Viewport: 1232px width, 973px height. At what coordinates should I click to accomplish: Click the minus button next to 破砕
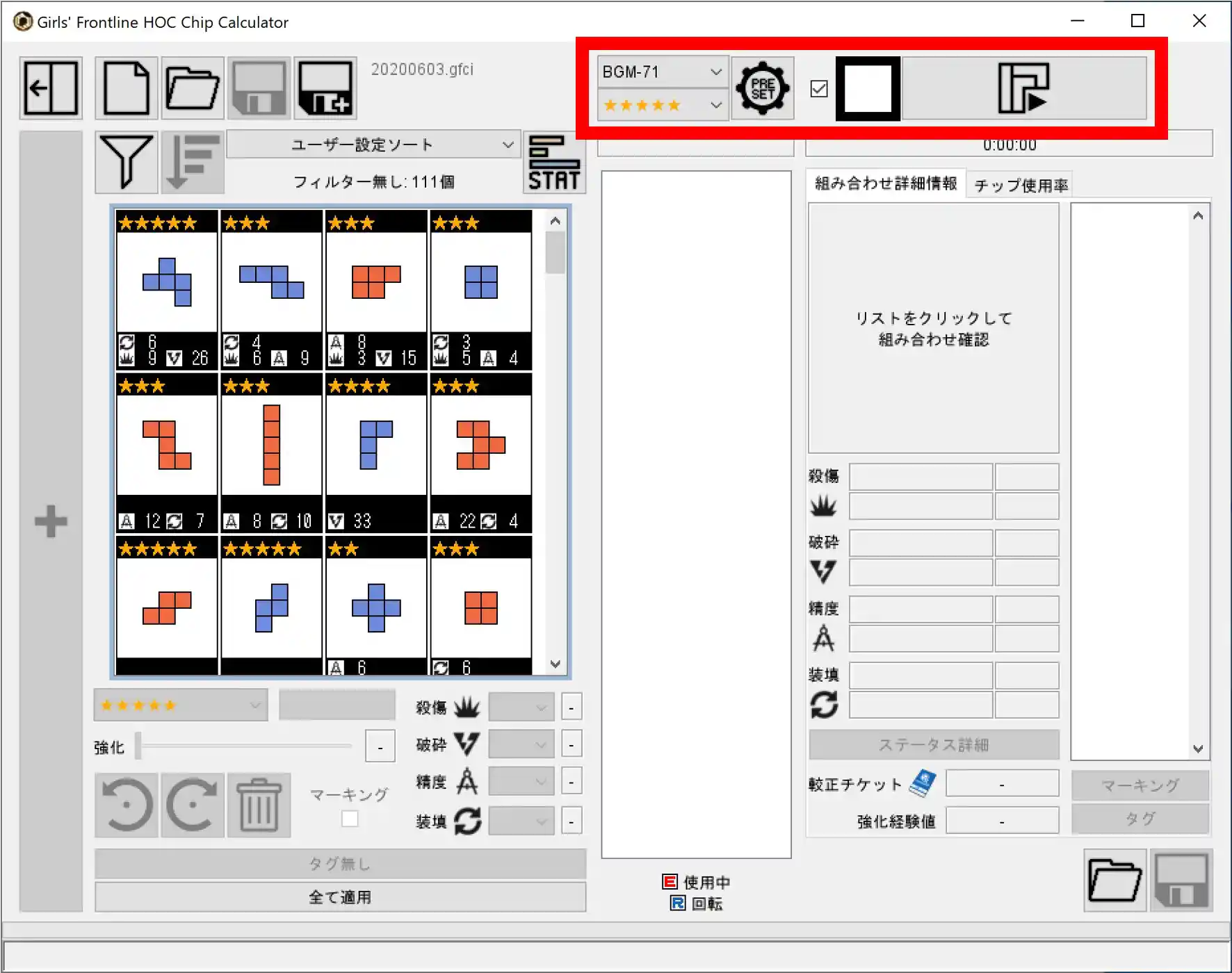(572, 744)
